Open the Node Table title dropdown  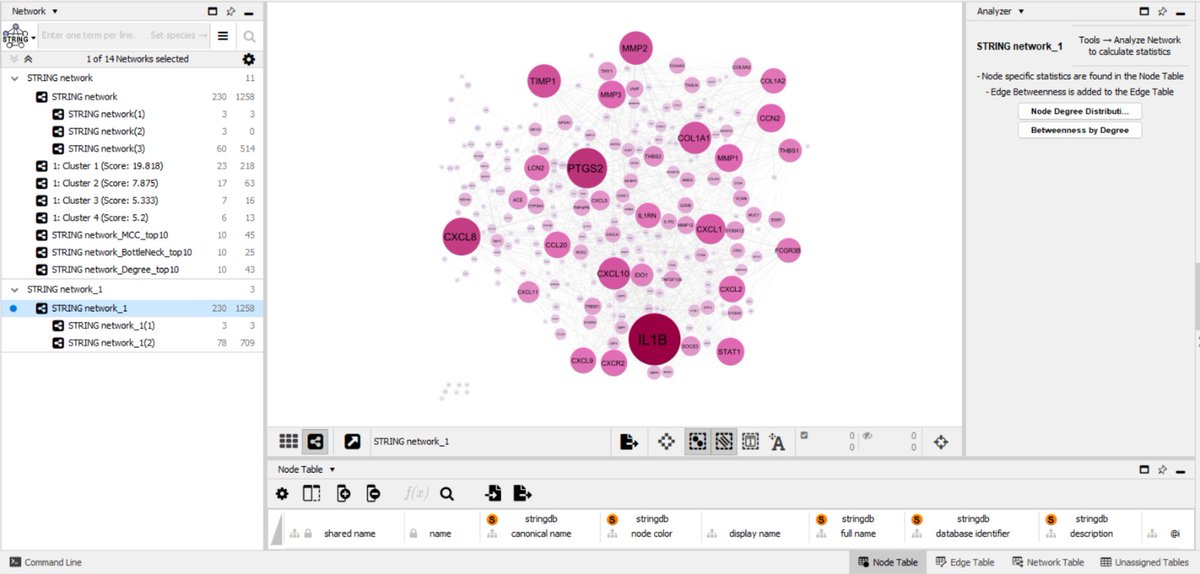pyautogui.click(x=333, y=469)
